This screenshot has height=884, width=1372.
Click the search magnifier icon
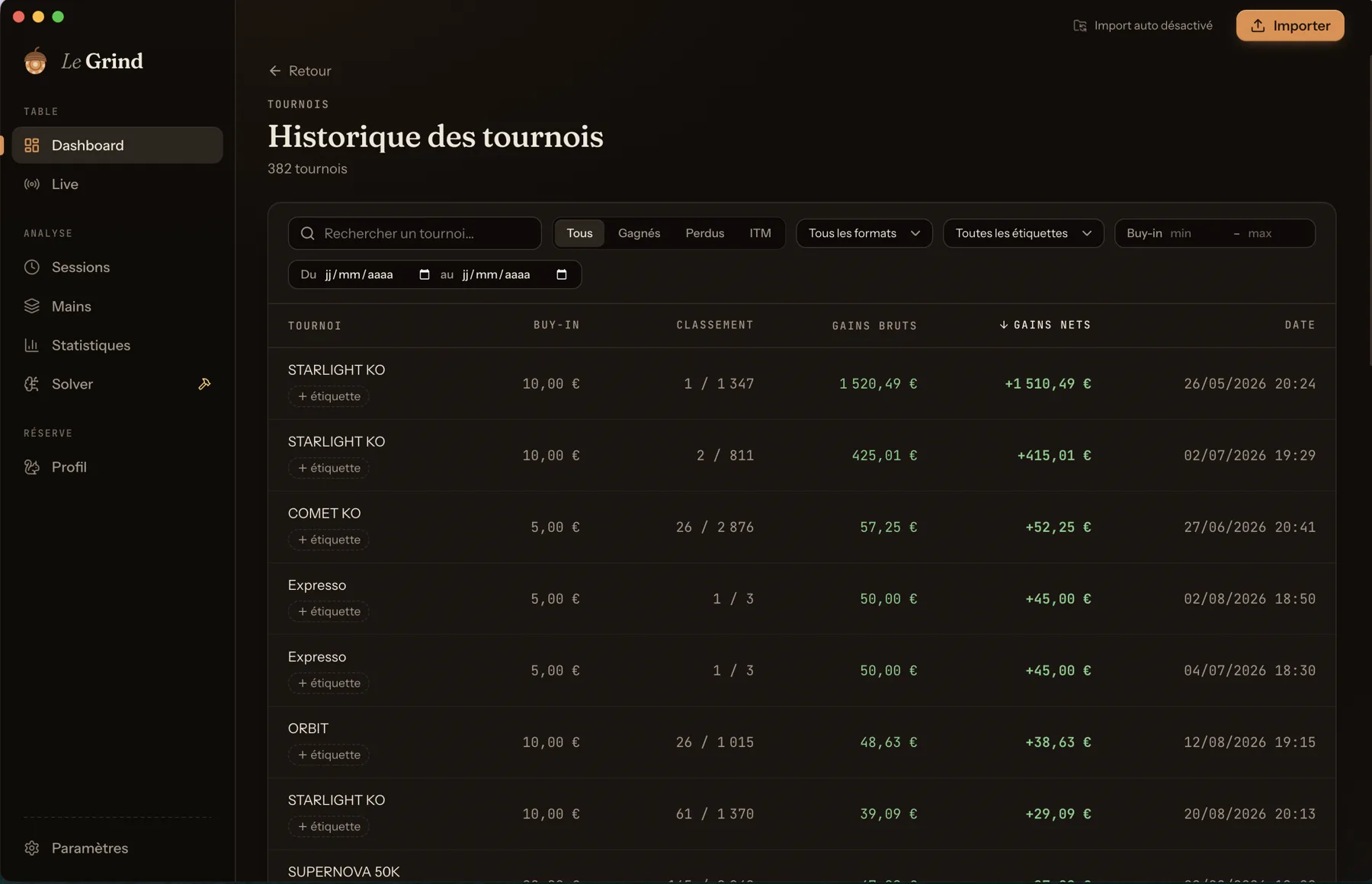pyautogui.click(x=307, y=233)
